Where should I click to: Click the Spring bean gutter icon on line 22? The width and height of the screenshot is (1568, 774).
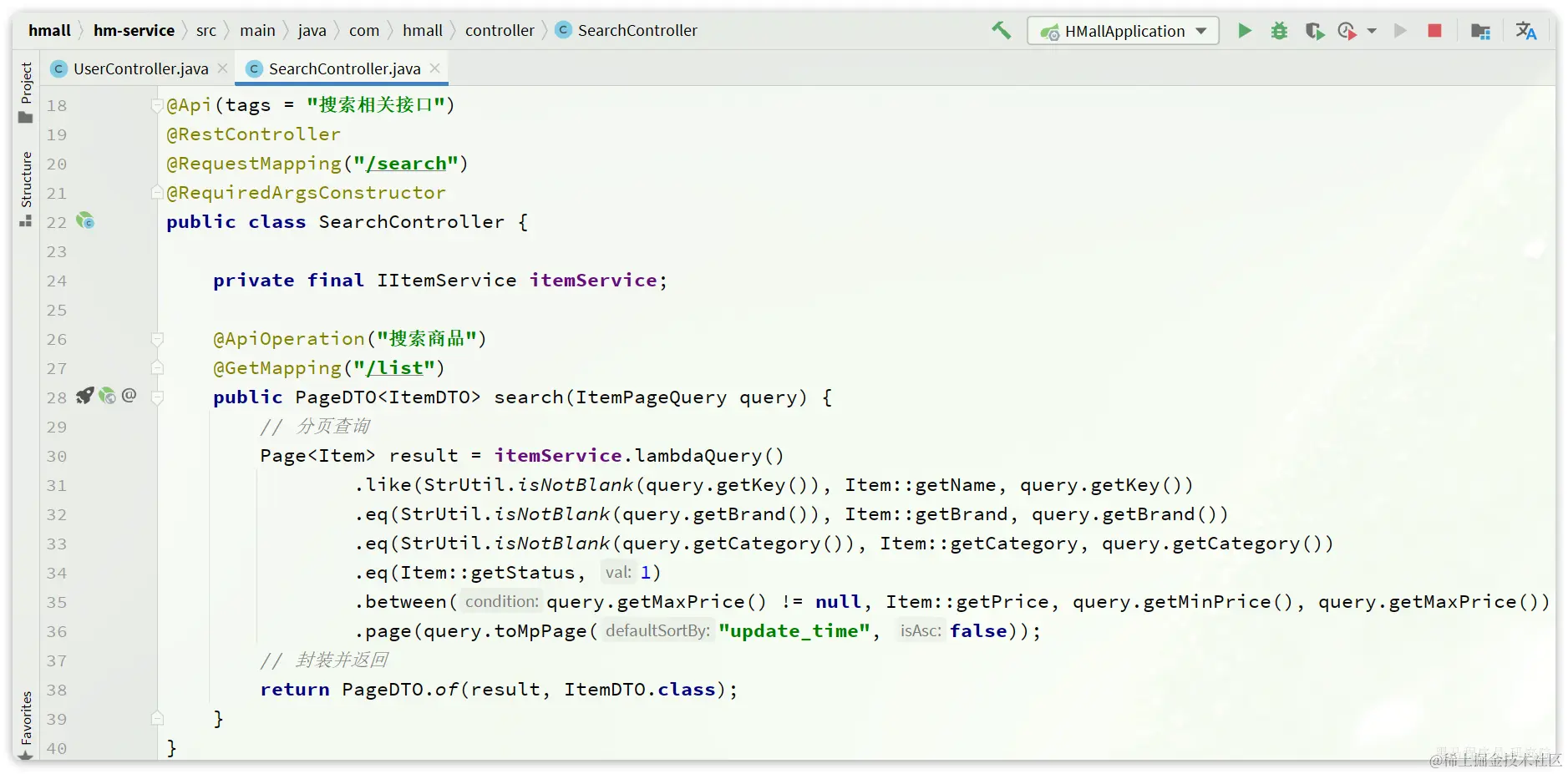[85, 221]
